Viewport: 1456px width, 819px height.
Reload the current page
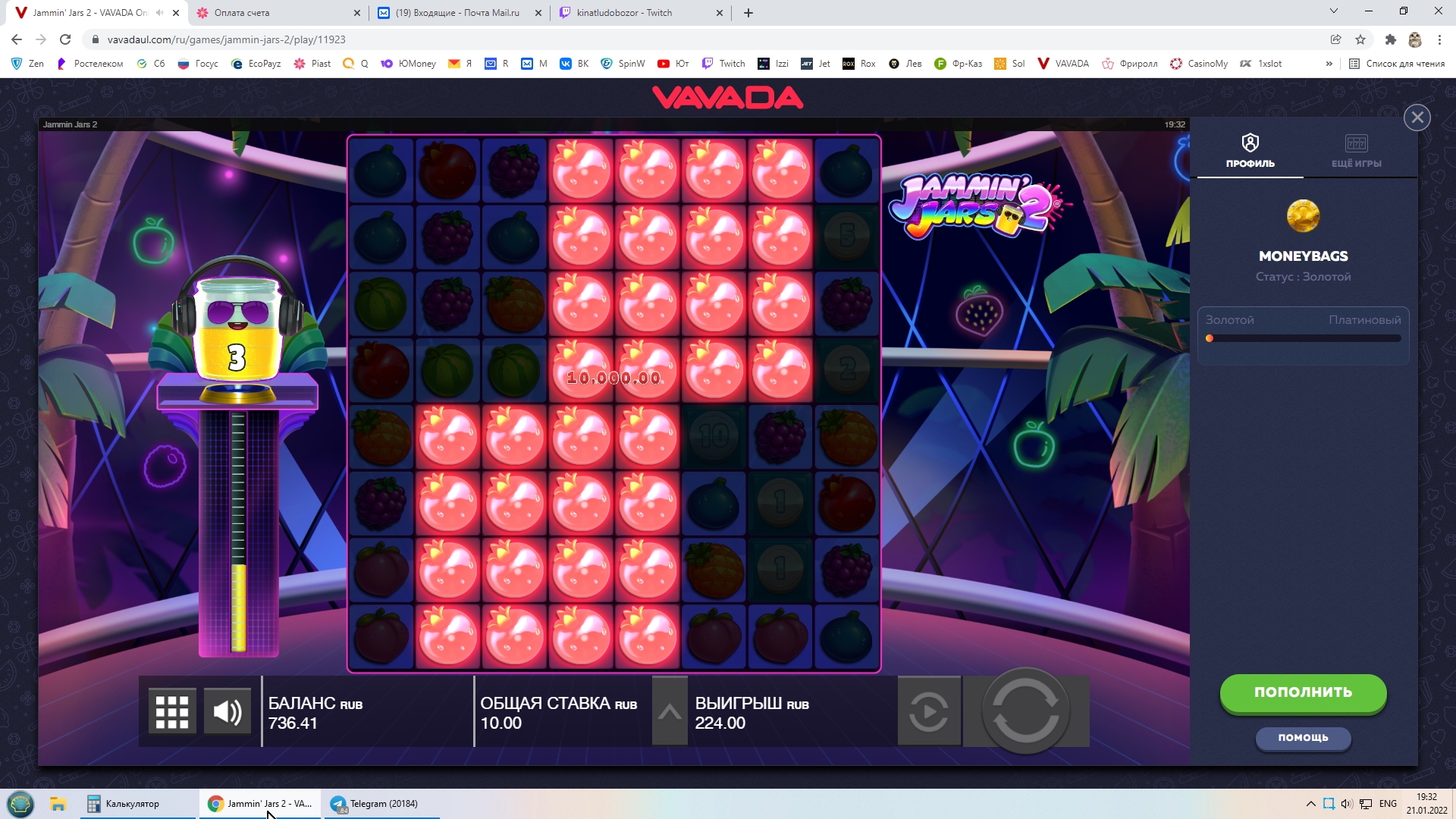point(65,39)
